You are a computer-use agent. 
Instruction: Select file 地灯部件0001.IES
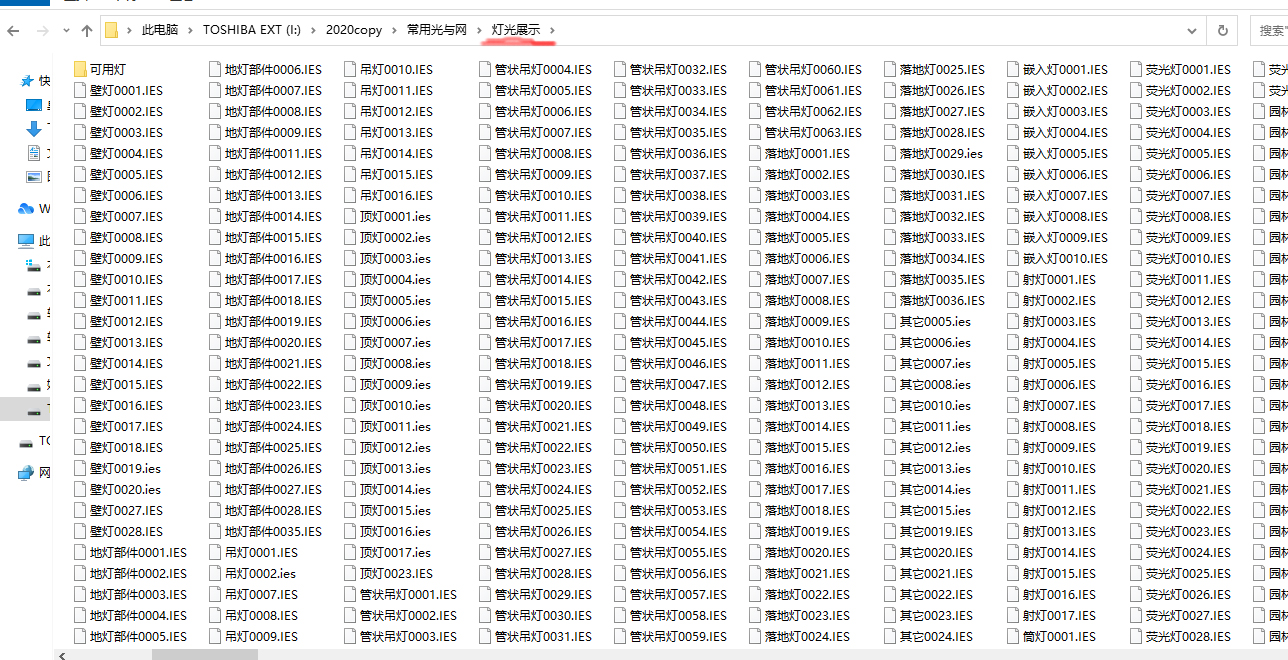click(131, 552)
